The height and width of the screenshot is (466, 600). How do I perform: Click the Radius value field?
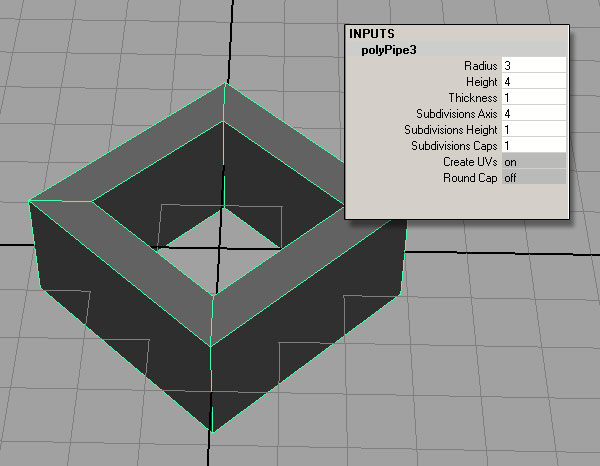(534, 65)
